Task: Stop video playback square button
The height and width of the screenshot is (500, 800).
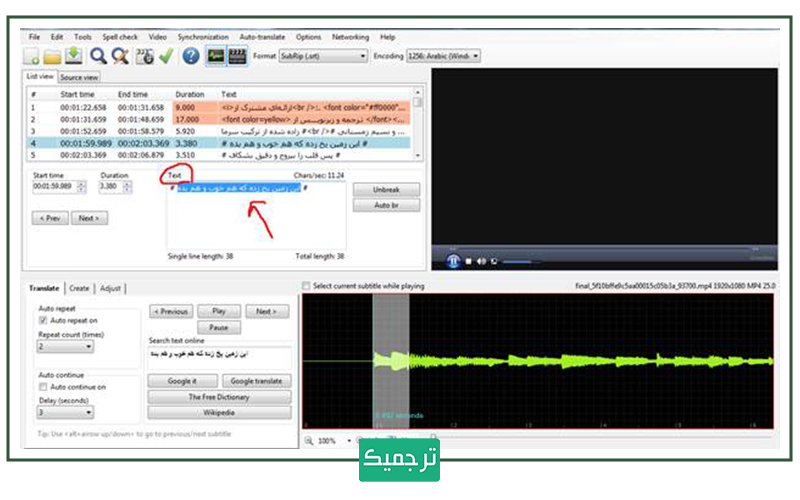Action: (468, 261)
